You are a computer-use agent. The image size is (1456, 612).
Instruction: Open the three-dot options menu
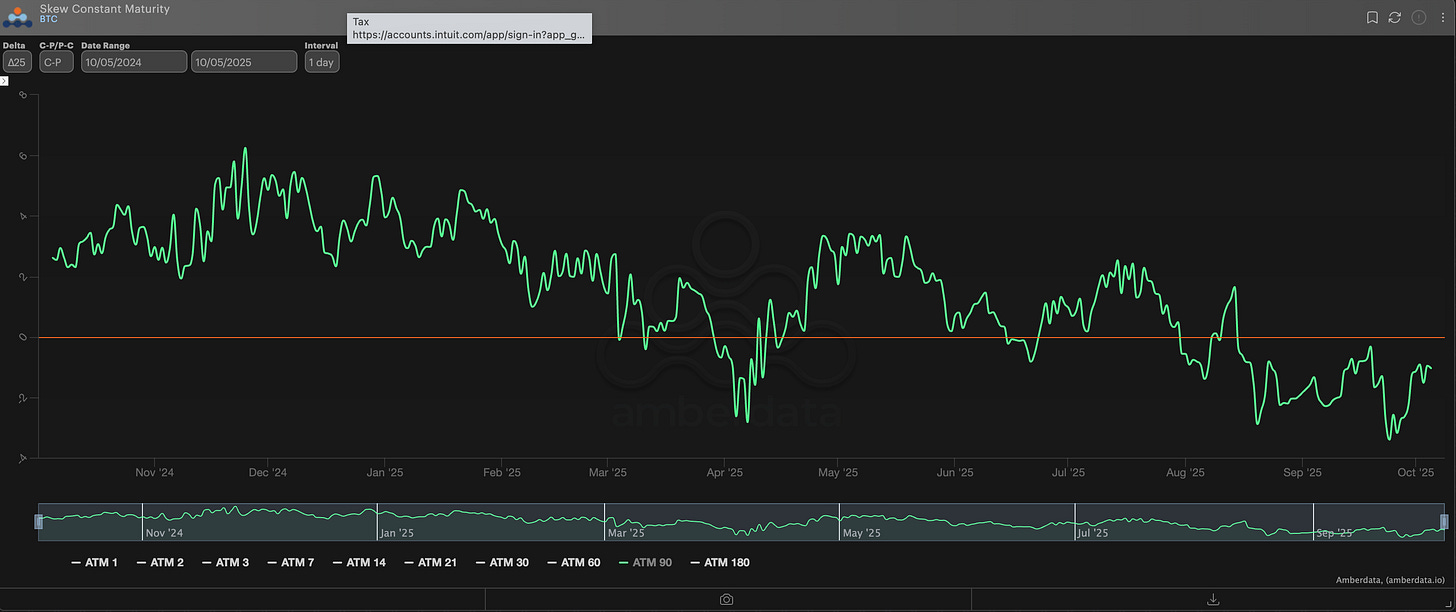(x=1440, y=17)
